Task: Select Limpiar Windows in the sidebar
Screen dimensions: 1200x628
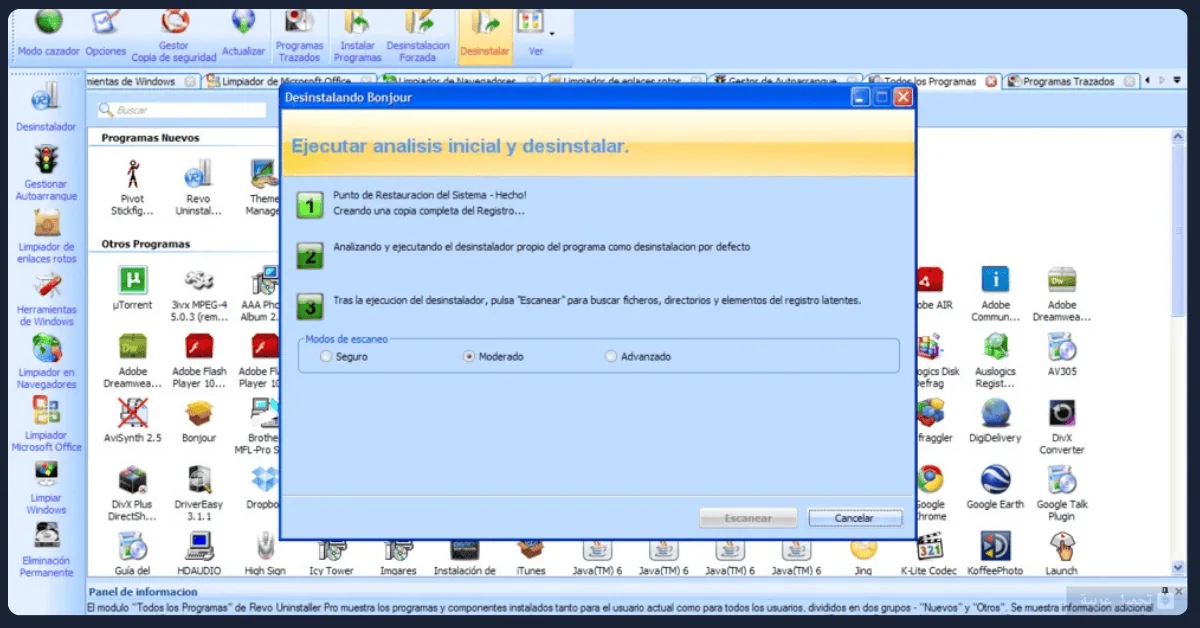Action: pos(46,488)
